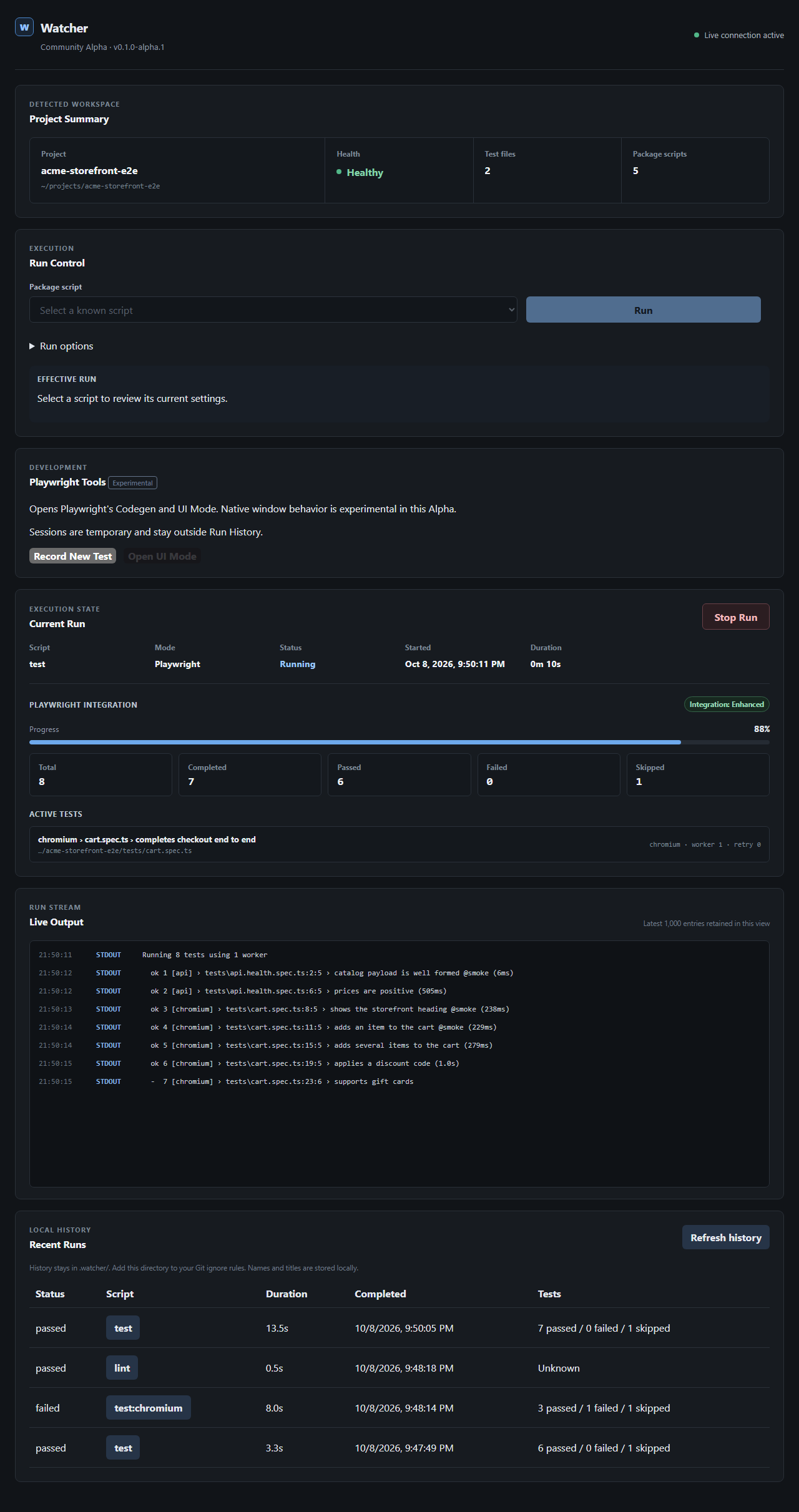
Task: Click the test:chromium script chip
Action: (x=149, y=1408)
